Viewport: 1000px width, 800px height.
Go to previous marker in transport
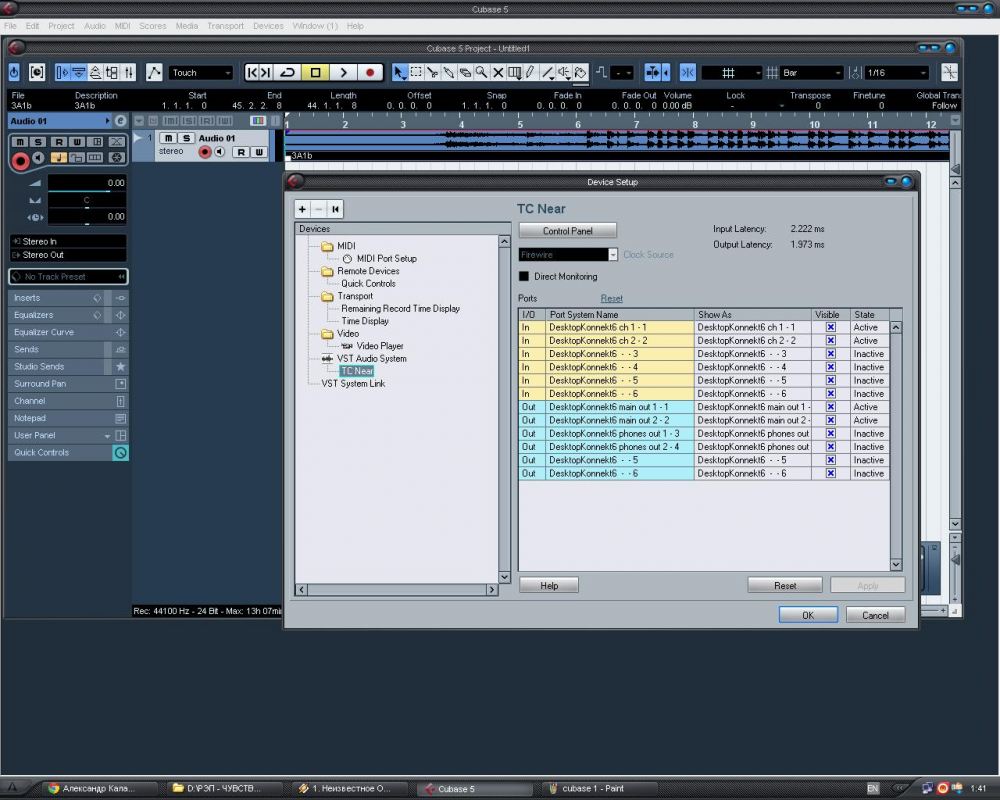pyautogui.click(x=252, y=73)
